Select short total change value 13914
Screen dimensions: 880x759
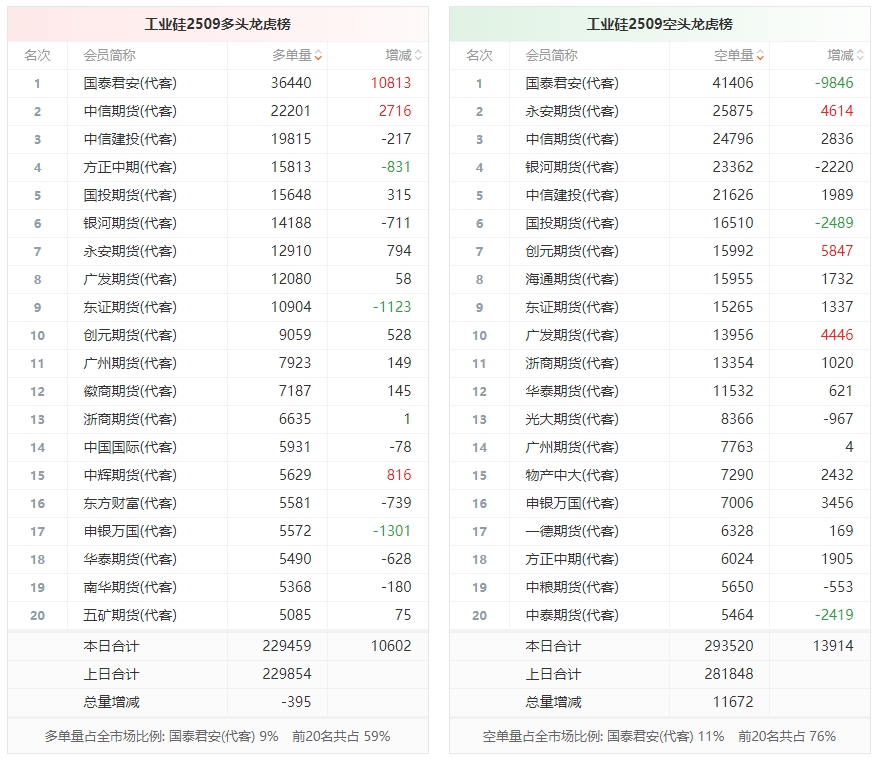833,646
